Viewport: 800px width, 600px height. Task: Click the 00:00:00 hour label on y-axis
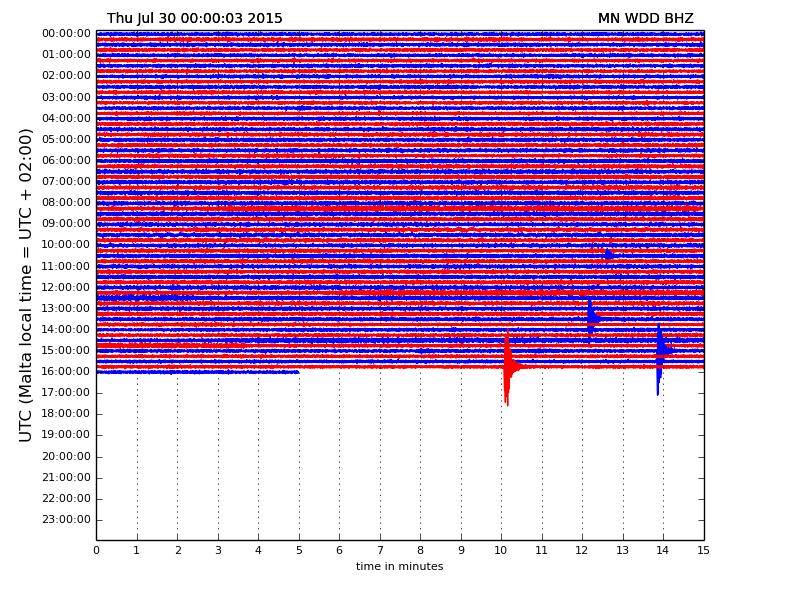pos(66,33)
